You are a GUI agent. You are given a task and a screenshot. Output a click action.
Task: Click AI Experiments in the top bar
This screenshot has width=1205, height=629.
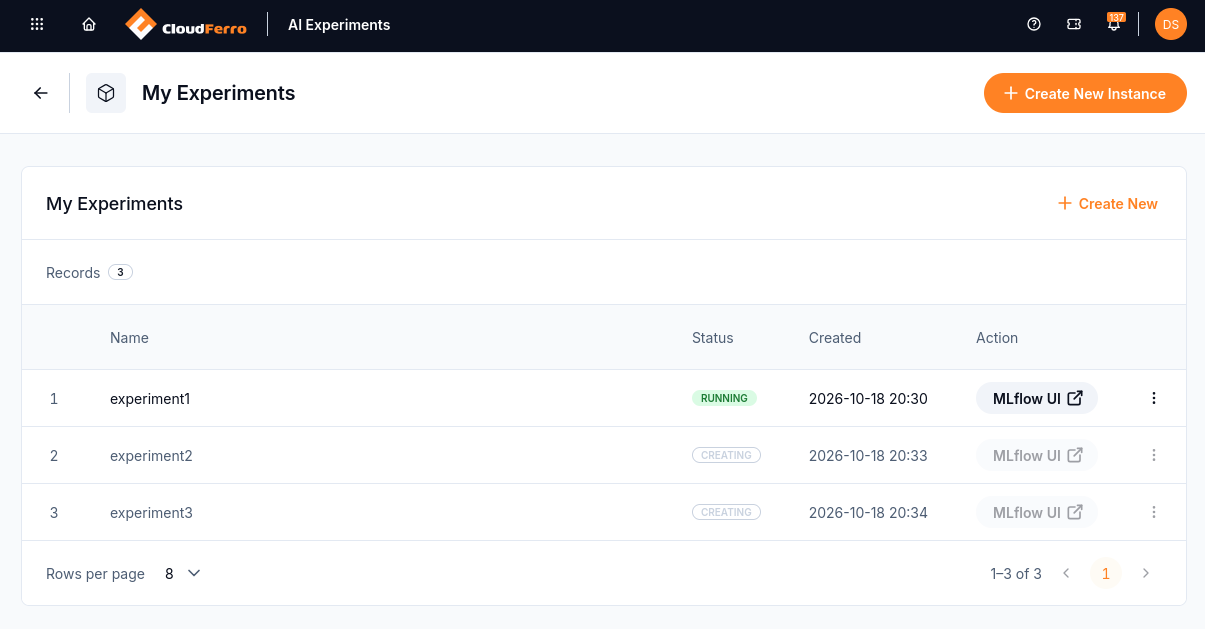click(339, 25)
